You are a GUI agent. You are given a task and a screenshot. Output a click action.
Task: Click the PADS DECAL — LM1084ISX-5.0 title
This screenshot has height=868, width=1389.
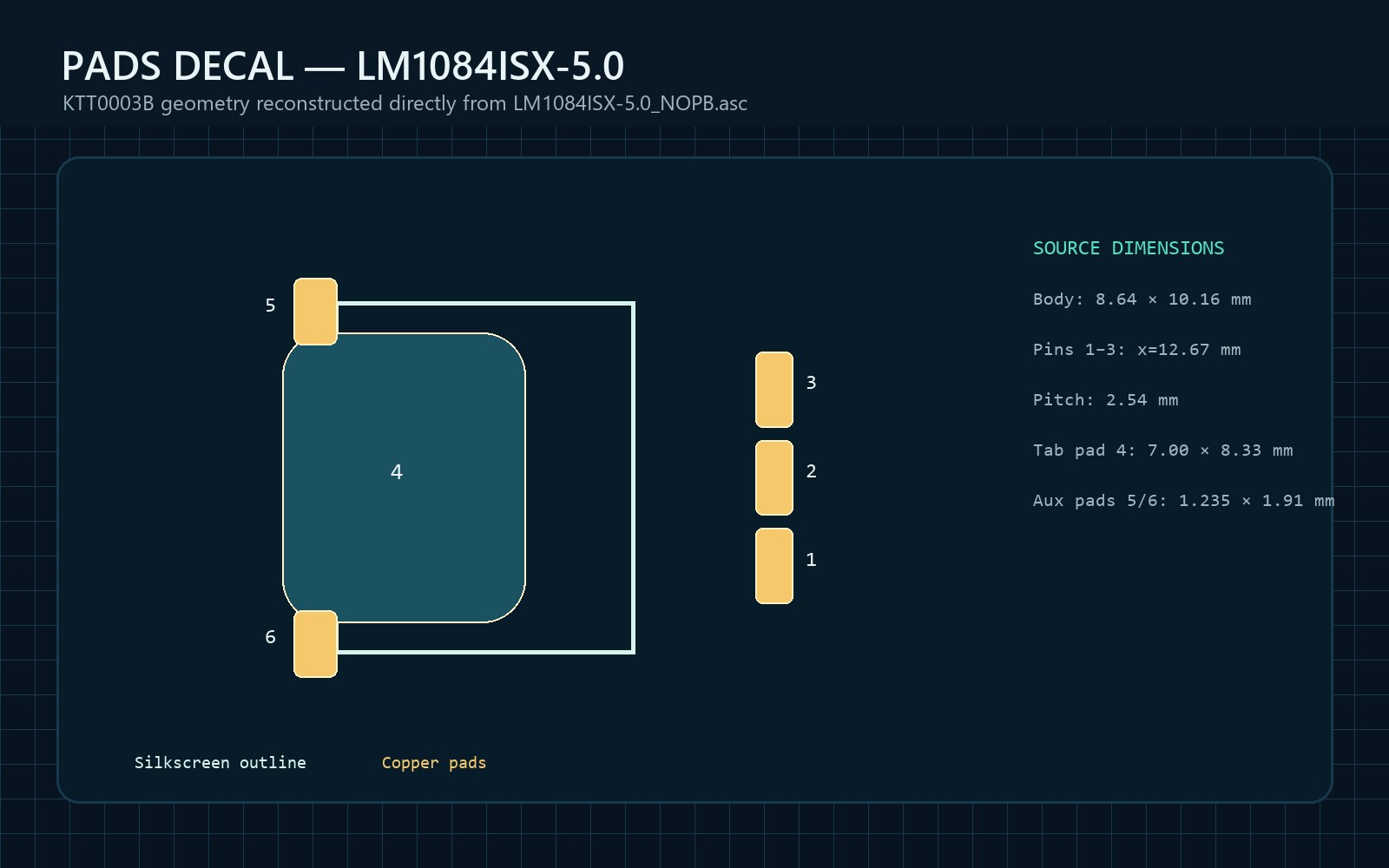click(x=343, y=66)
